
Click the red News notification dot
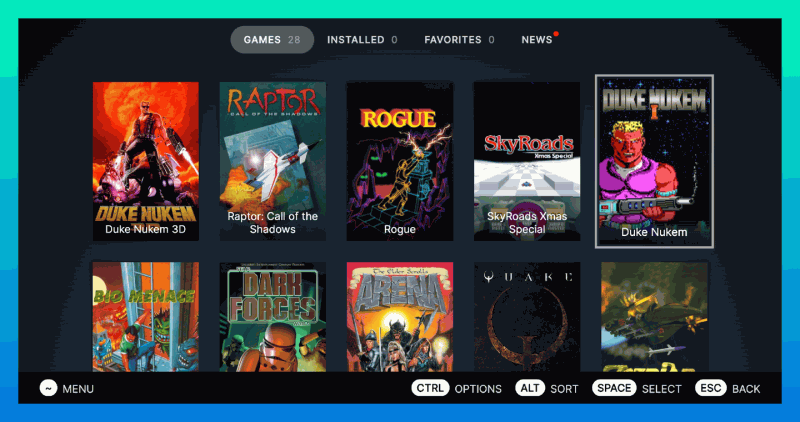click(x=556, y=34)
